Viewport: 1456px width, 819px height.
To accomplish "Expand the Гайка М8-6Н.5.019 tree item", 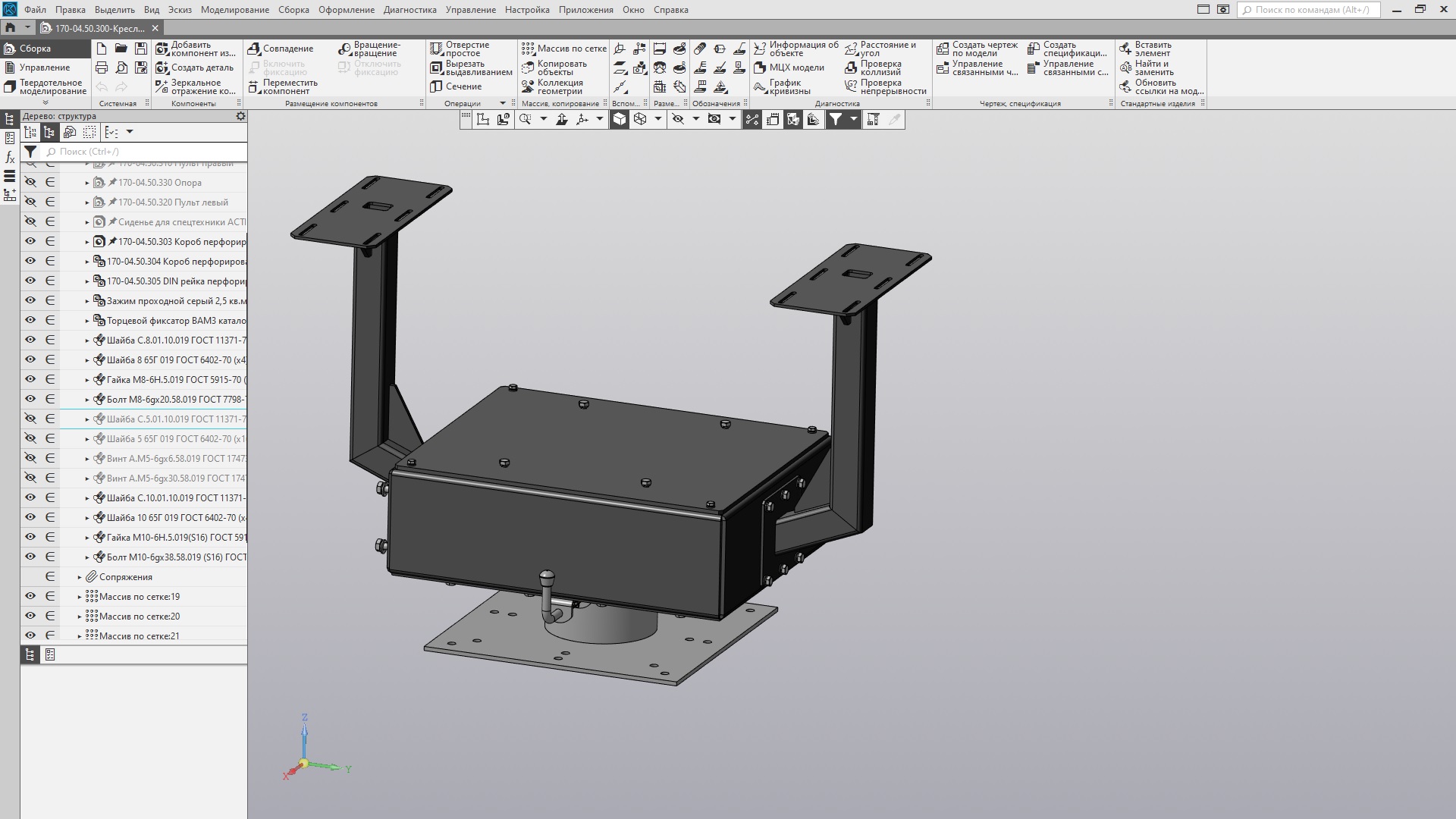I will [87, 380].
